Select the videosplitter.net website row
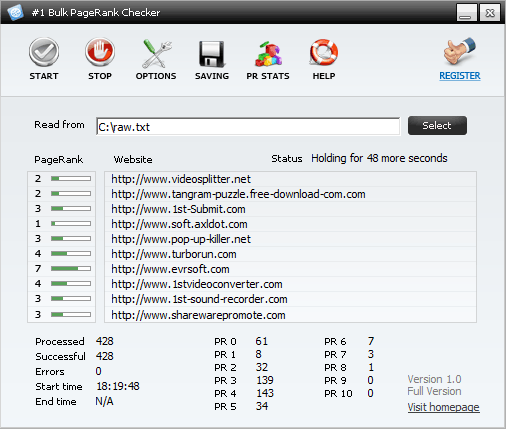 click(x=290, y=179)
